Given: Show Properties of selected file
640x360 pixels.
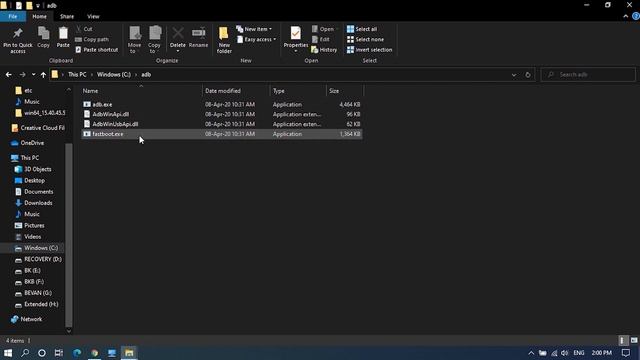Looking at the screenshot, I should coord(296,40).
